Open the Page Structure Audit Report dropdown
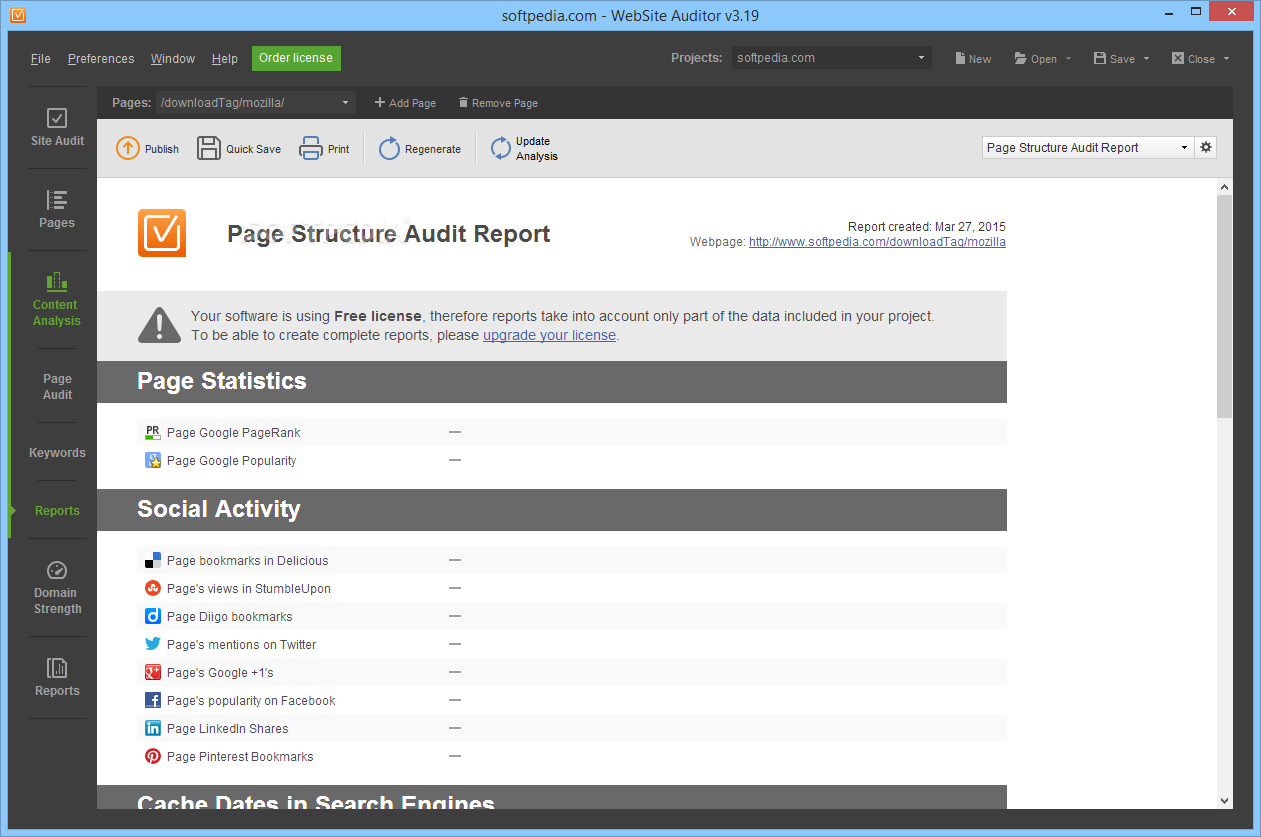The height and width of the screenshot is (837, 1261). pyautogui.click(x=1088, y=147)
